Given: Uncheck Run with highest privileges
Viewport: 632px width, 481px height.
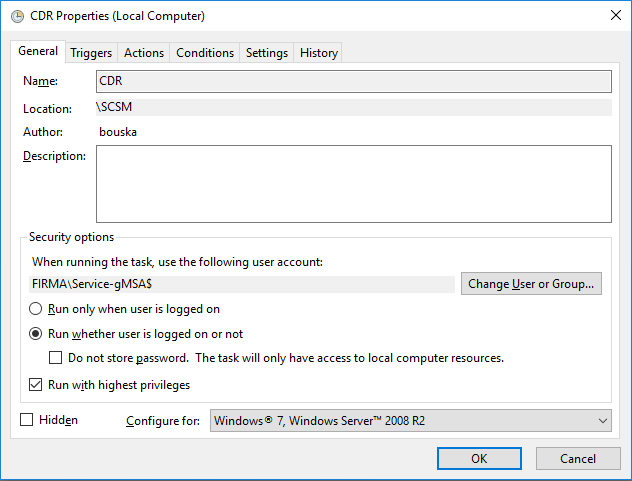Looking at the screenshot, I should point(37,385).
